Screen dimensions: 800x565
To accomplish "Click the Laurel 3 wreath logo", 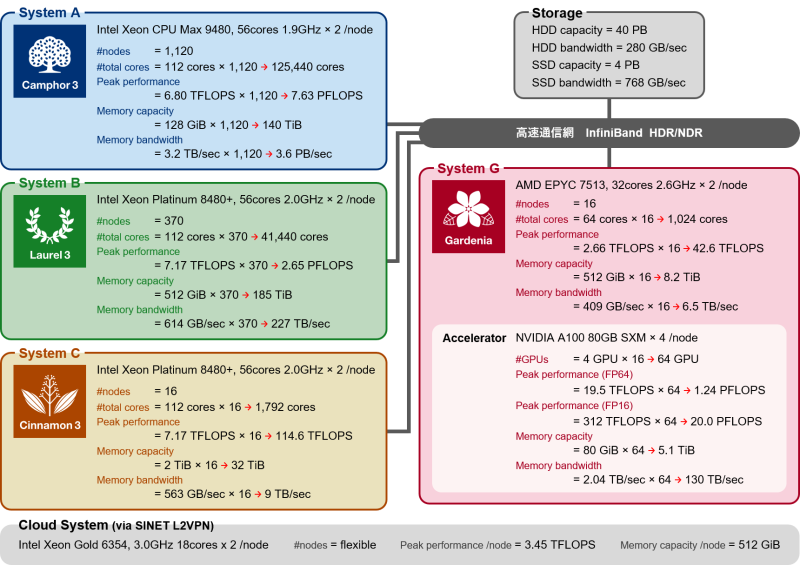I will click(49, 231).
